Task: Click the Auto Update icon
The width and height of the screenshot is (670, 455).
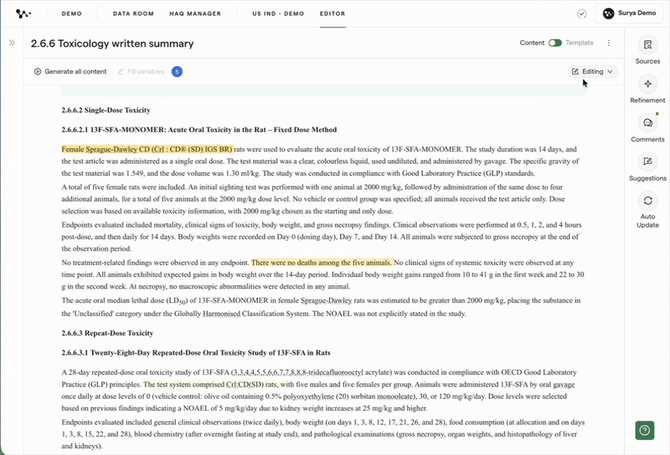Action: (x=647, y=200)
